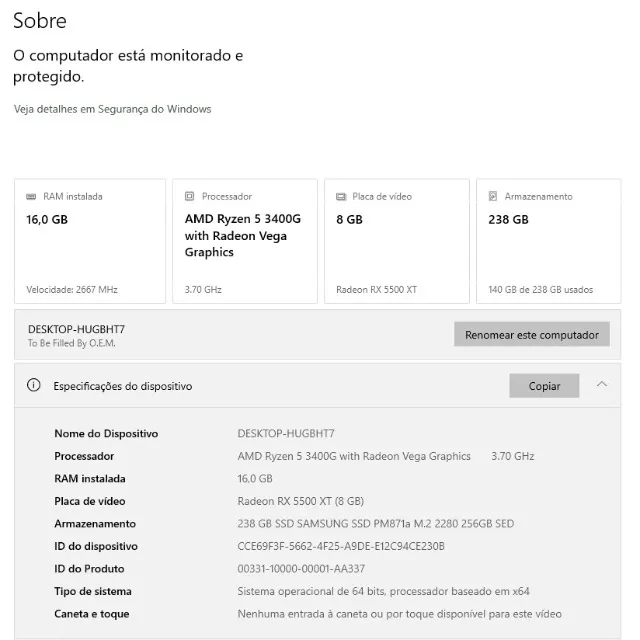
Task: Click the Nome do Dispositivo value text
Action: tap(286, 433)
